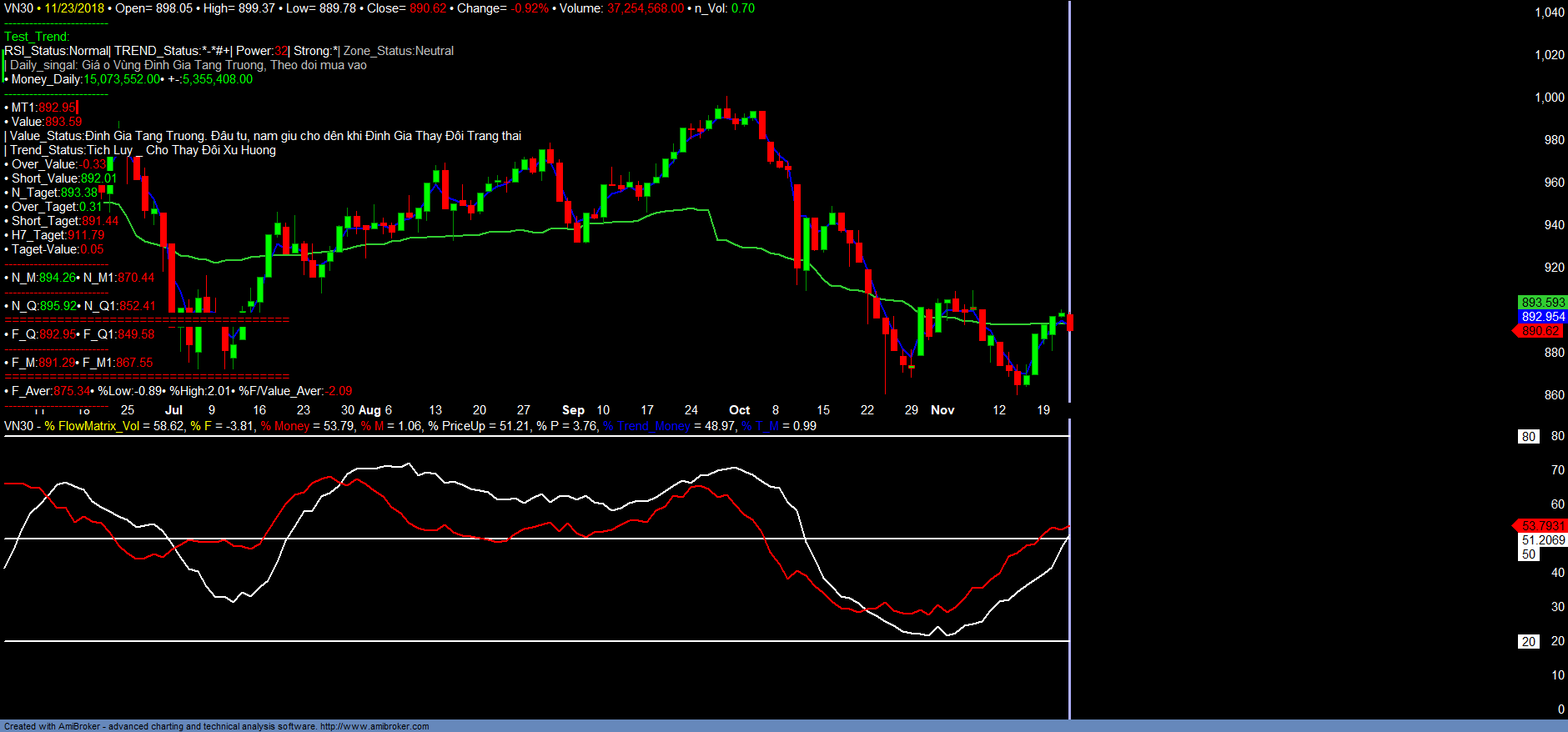Click the white boxed 80 level label
Screen dimensions: 1568x732
[x=1528, y=437]
